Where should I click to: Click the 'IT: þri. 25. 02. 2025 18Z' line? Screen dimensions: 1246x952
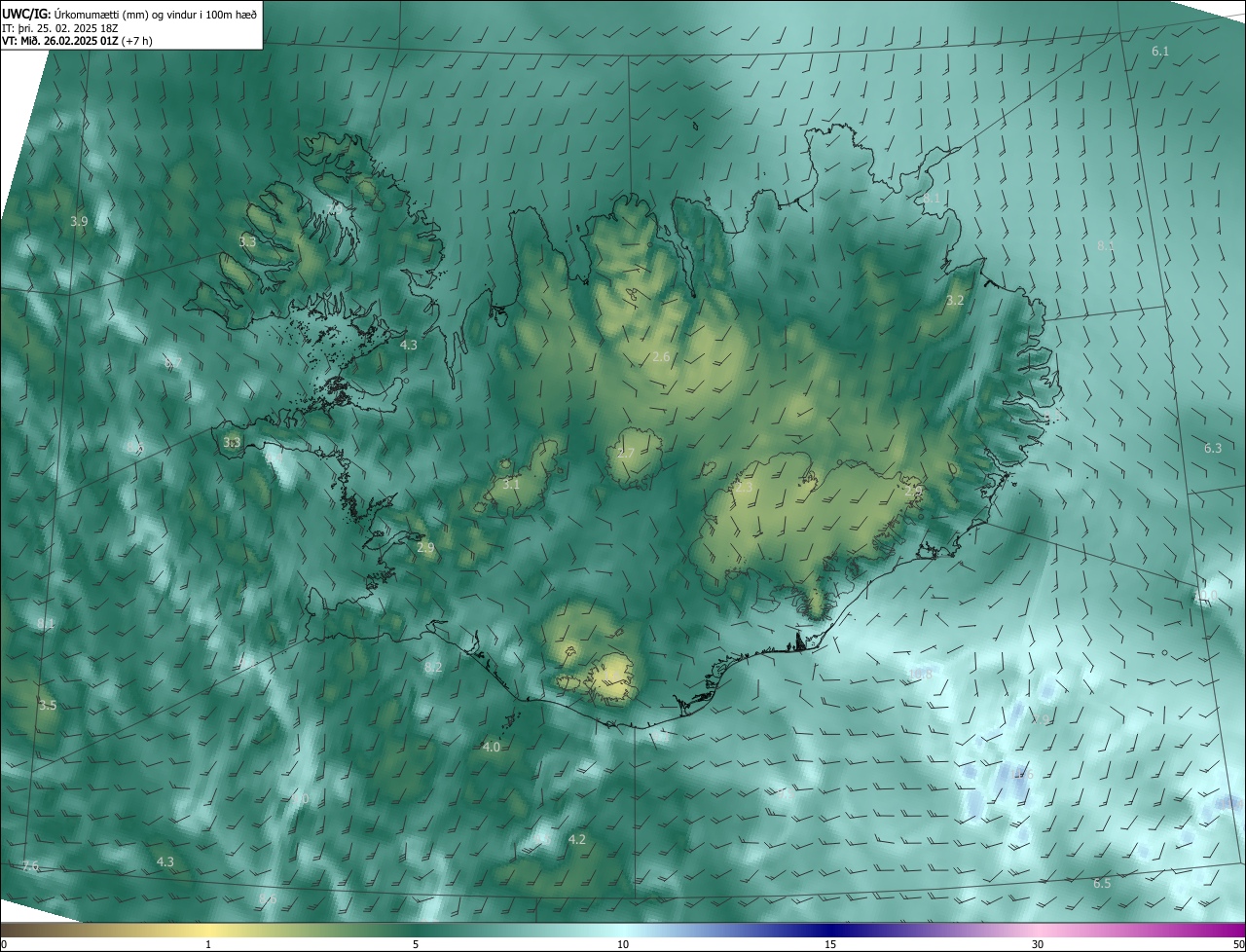[x=60, y=27]
